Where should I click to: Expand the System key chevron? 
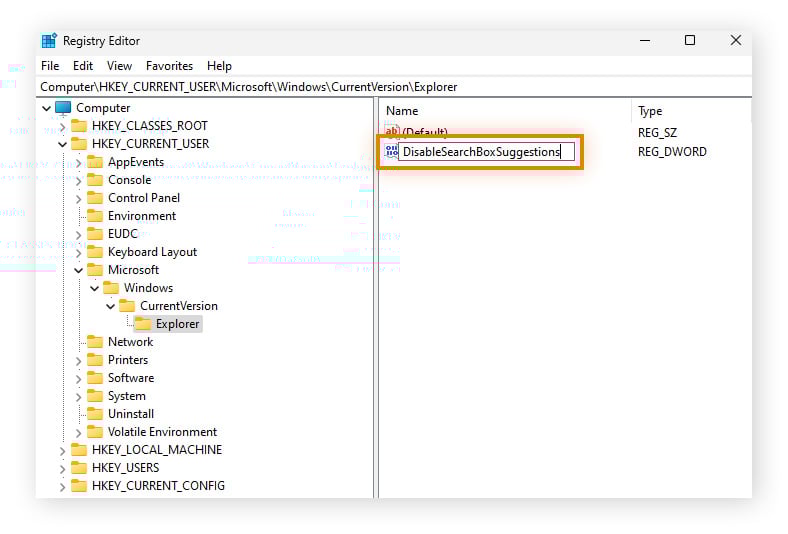pyautogui.click(x=78, y=397)
